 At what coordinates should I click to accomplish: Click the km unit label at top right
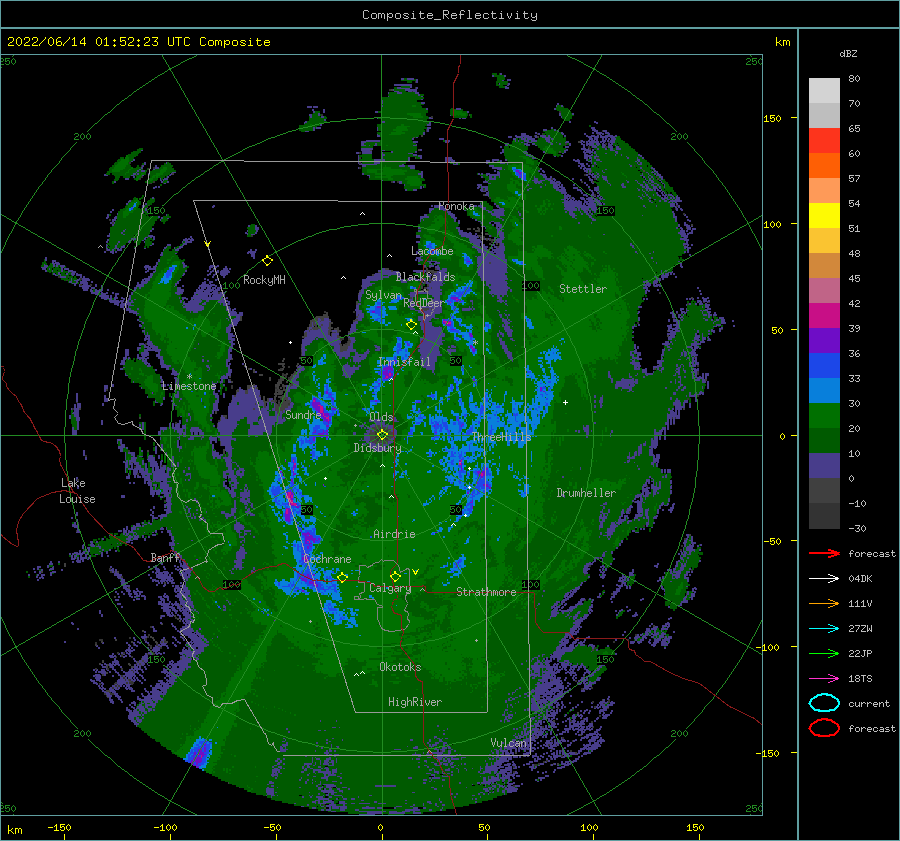(x=782, y=42)
